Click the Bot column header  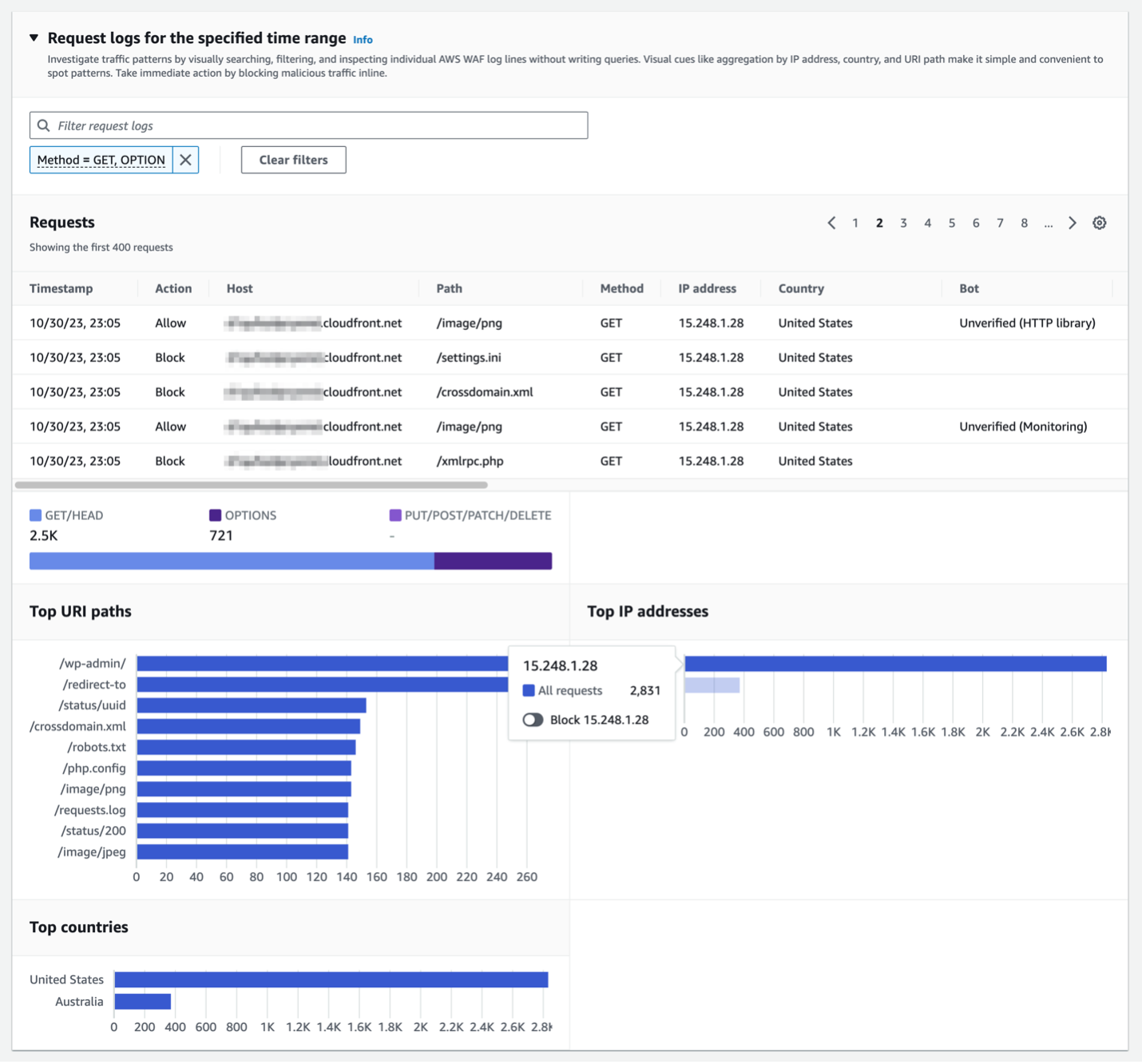coord(969,288)
